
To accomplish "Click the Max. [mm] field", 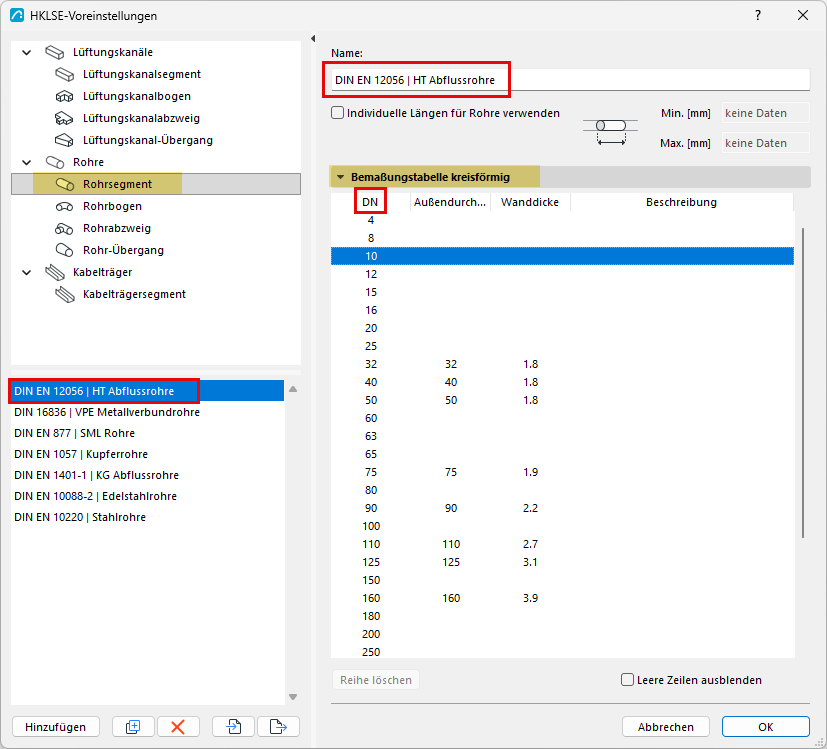I will click(x=765, y=143).
